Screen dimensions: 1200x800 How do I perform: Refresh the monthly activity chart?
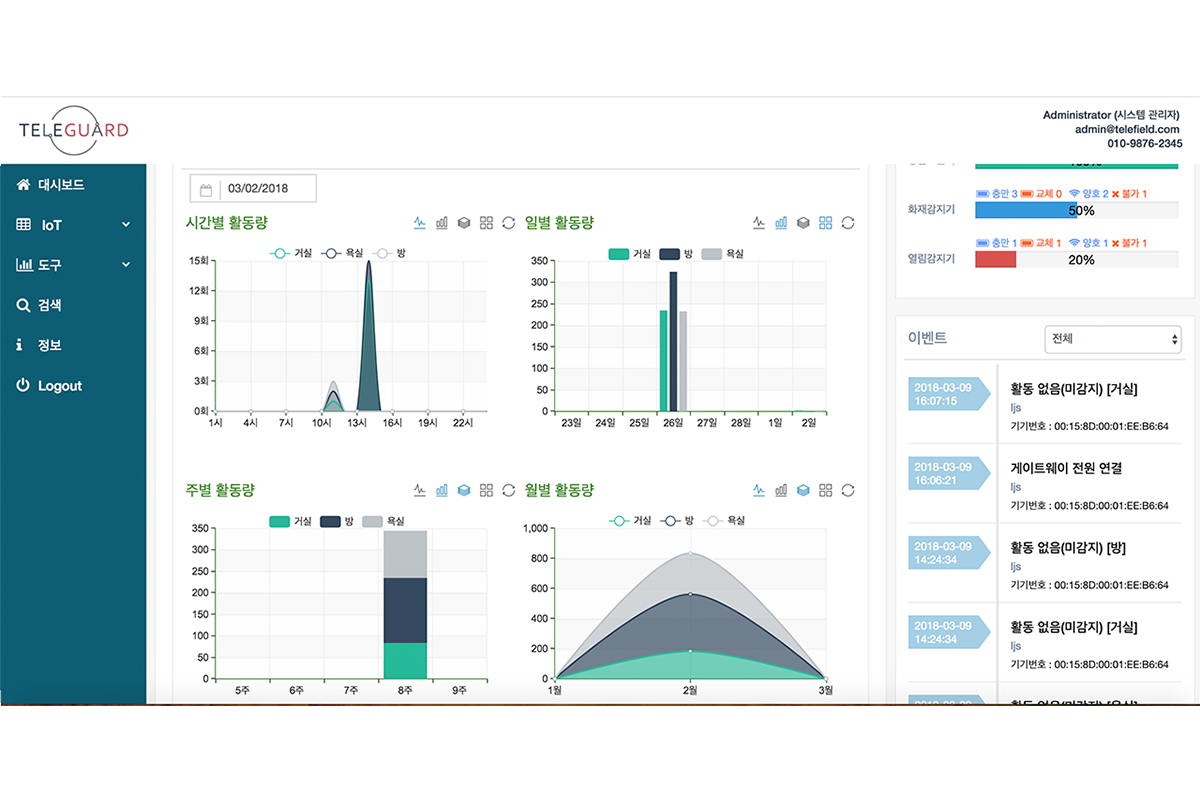[x=848, y=490]
